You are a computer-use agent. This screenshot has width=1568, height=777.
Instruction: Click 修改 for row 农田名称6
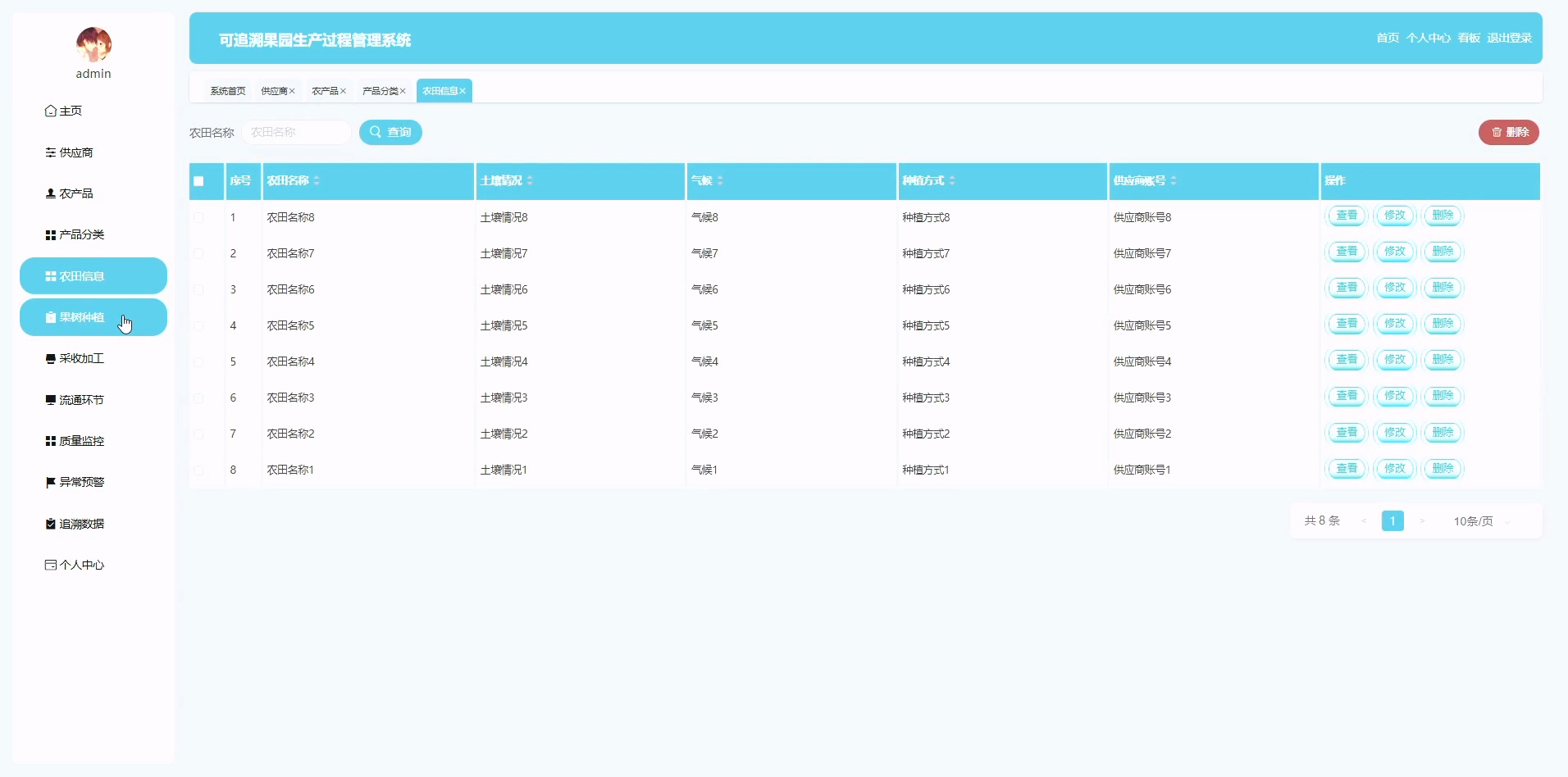coord(1394,288)
